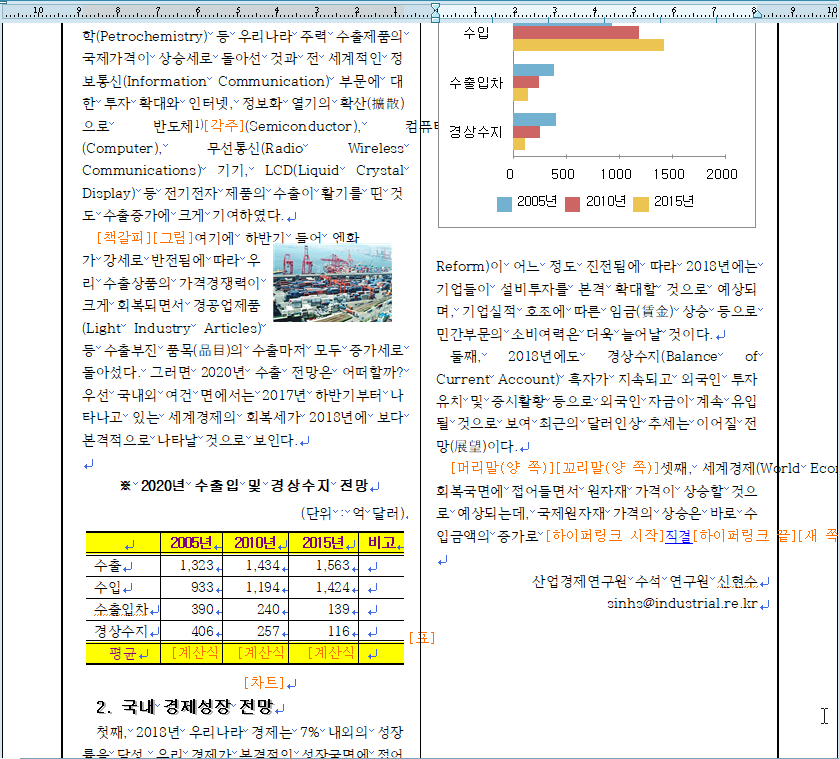Click the 경상수지 row label in table
The width and height of the screenshot is (839, 759).
(123, 631)
